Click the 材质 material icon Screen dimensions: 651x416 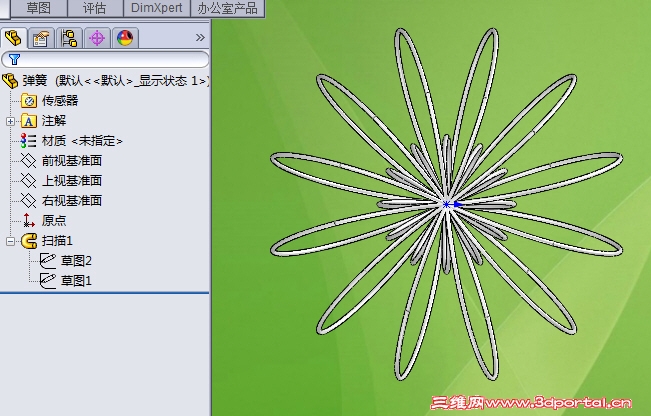[28, 141]
